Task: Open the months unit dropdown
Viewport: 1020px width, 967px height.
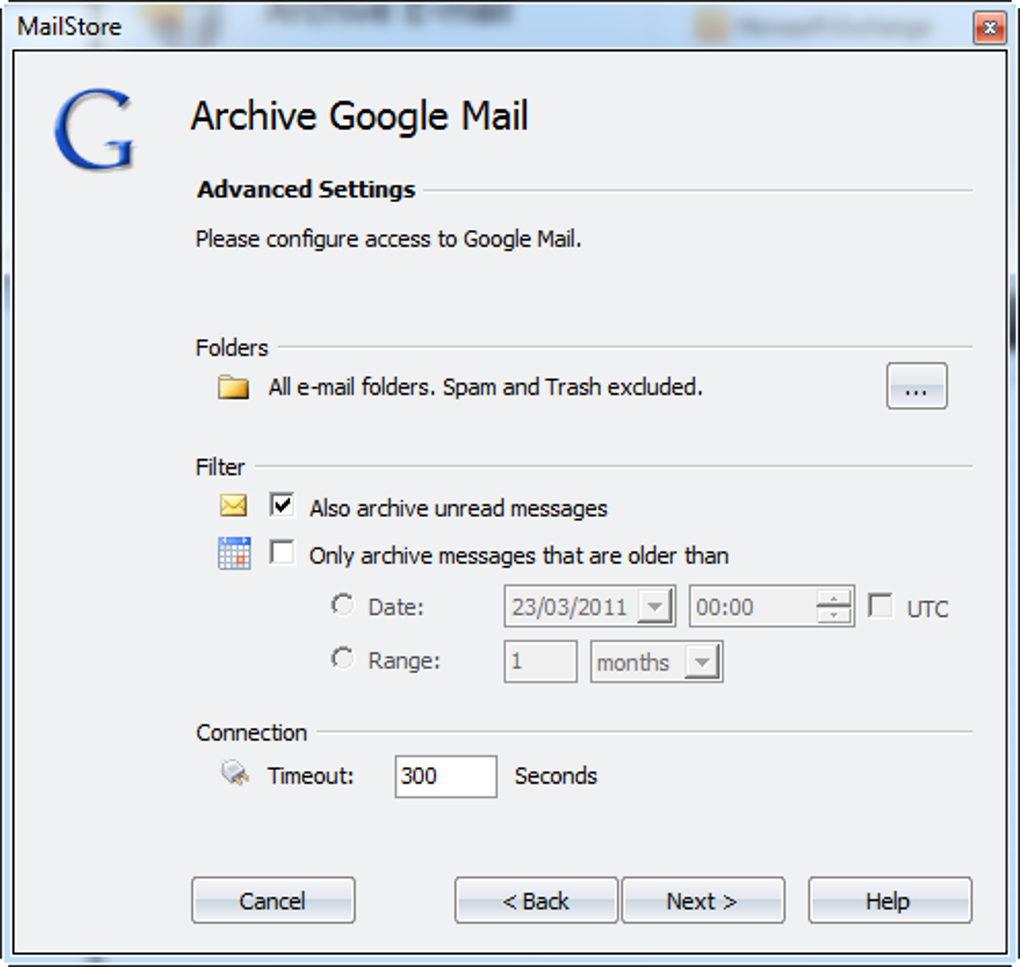Action: (x=702, y=662)
